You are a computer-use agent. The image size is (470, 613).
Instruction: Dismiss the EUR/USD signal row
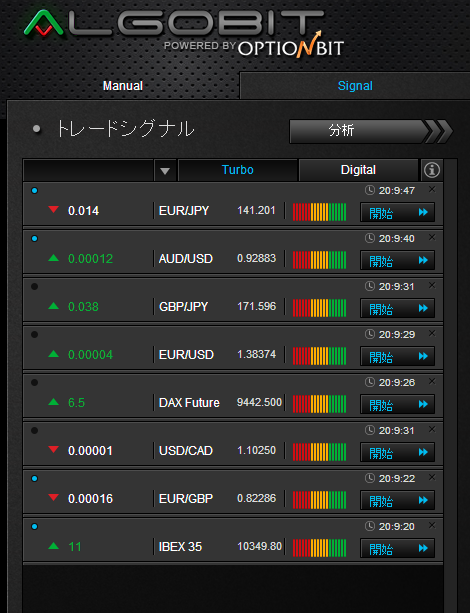(432, 333)
